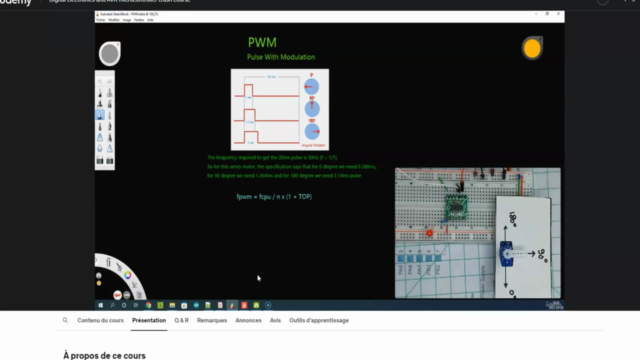Open the Annonces tab
This screenshot has height=360, width=640.
click(x=248, y=320)
